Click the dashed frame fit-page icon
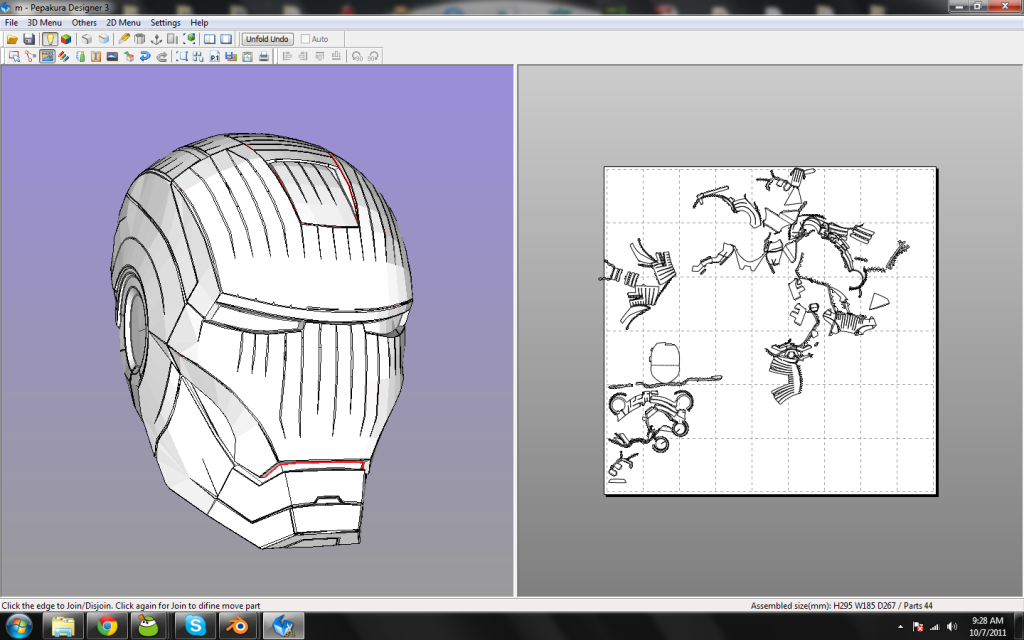1024x640 pixels. point(182,56)
